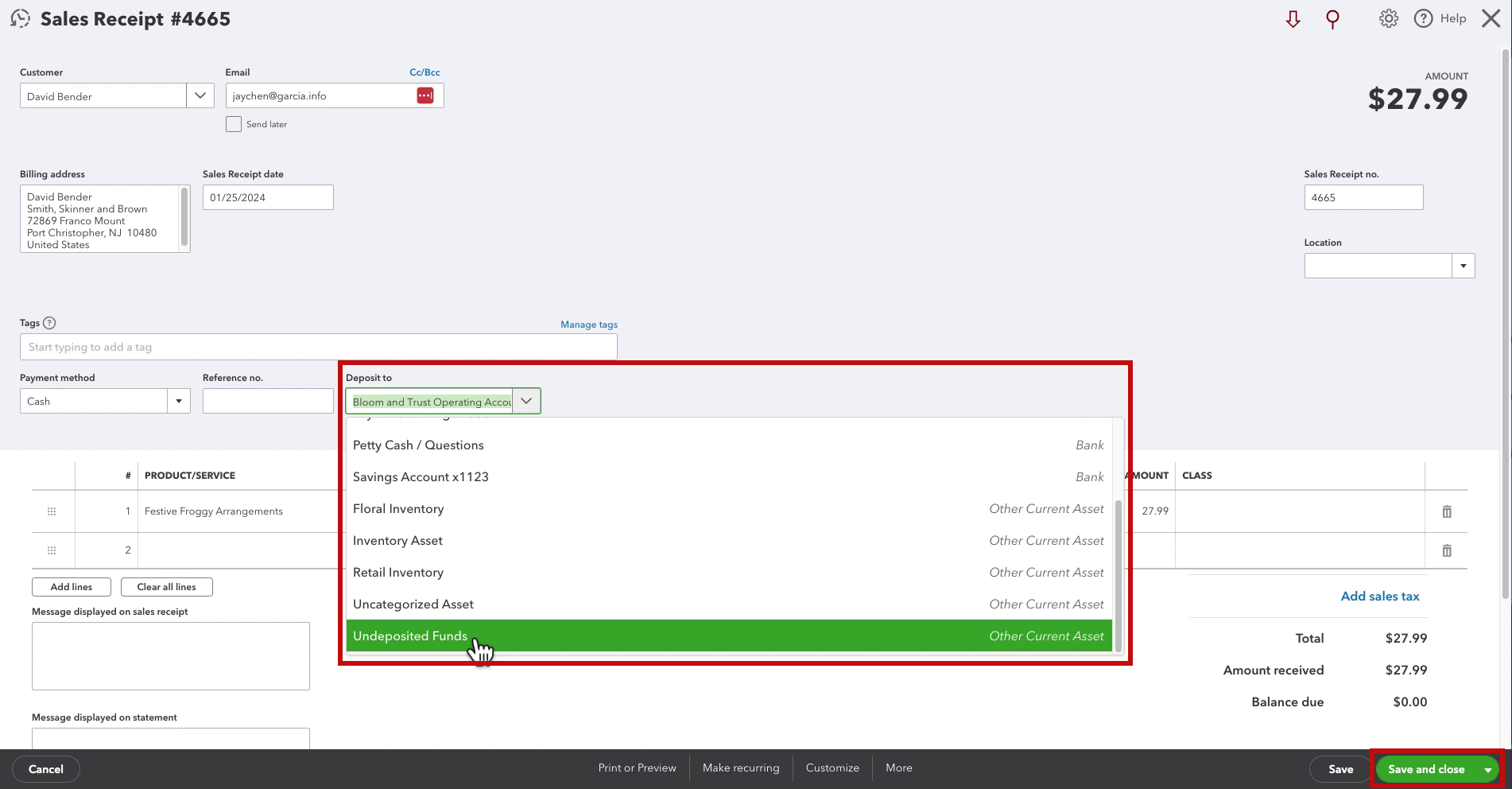This screenshot has width=1512, height=789.
Task: Click the Reference no. input field
Action: click(268, 401)
